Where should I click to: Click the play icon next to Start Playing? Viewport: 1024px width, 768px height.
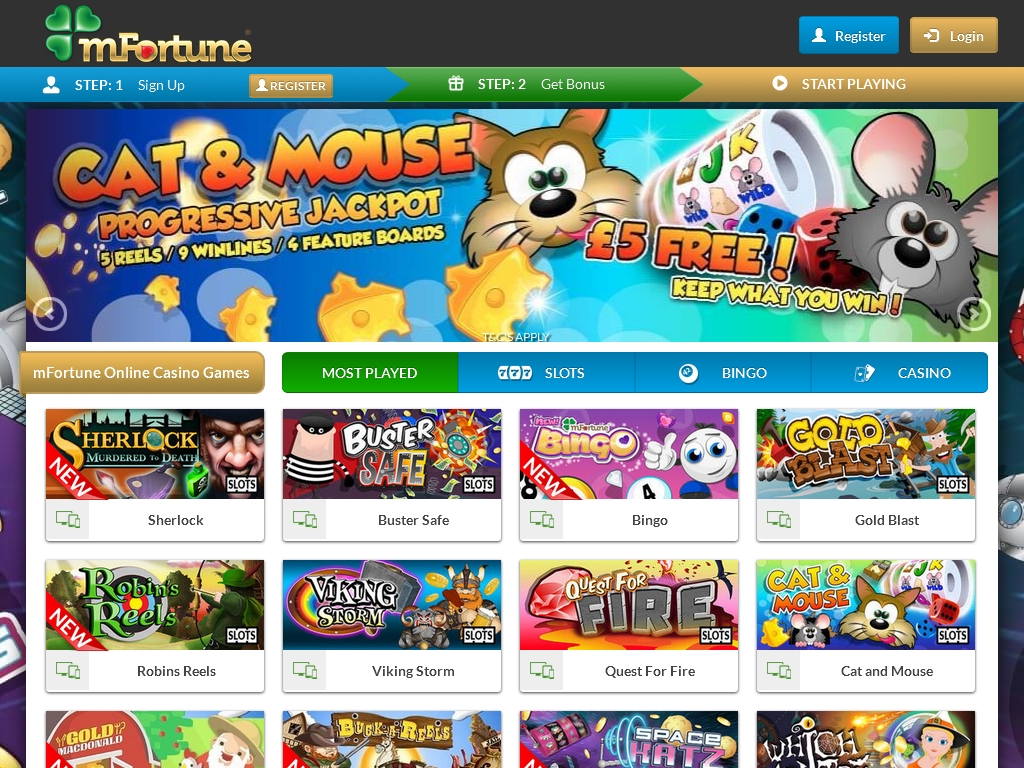tap(780, 84)
